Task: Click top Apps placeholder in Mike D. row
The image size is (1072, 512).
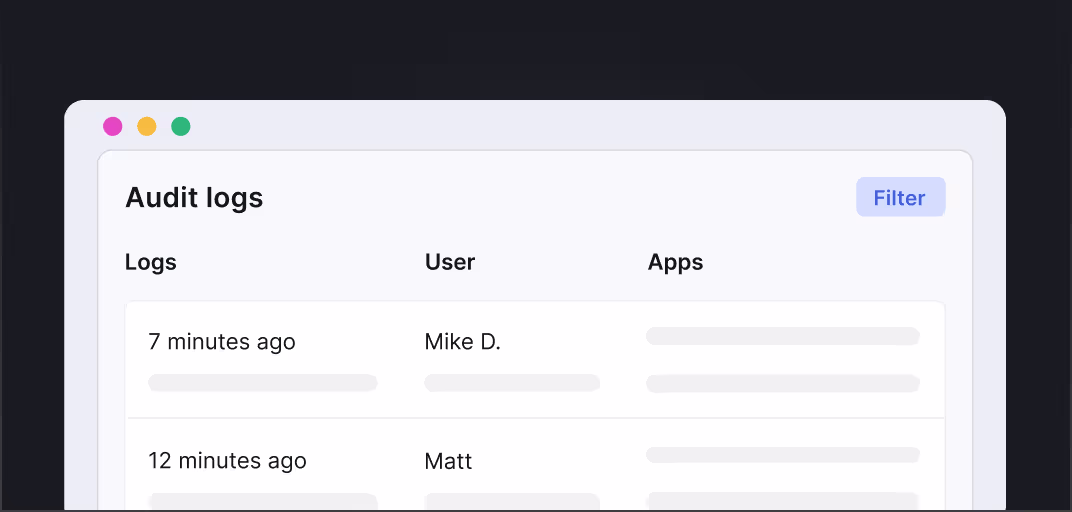Action: pos(783,336)
